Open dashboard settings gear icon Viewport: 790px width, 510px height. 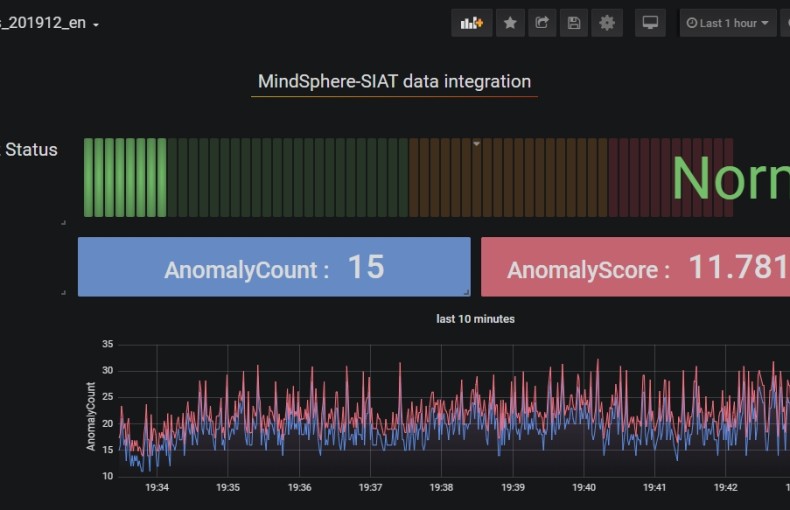pos(606,23)
